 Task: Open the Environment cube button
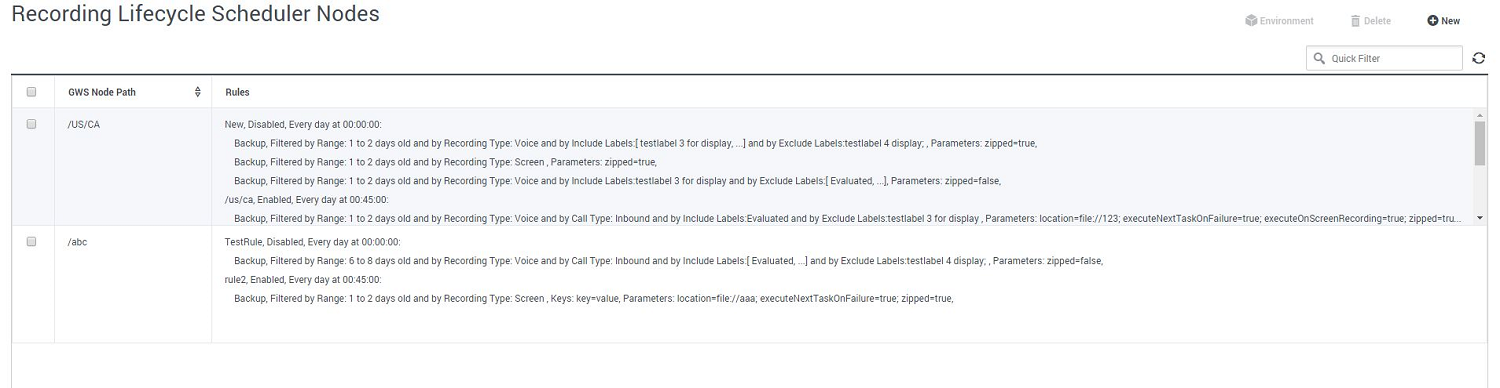(x=1279, y=21)
